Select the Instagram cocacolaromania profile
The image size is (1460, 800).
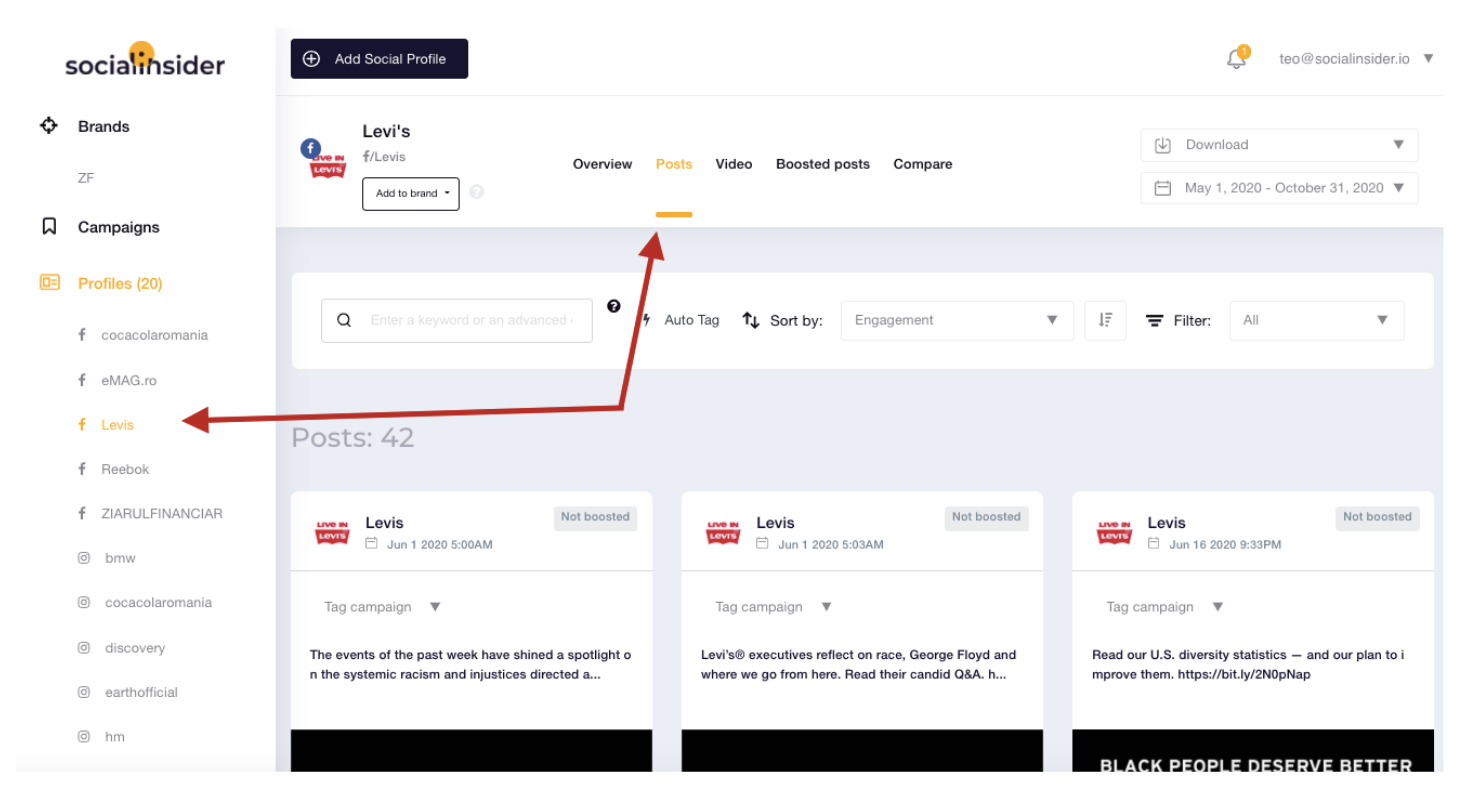tap(158, 603)
